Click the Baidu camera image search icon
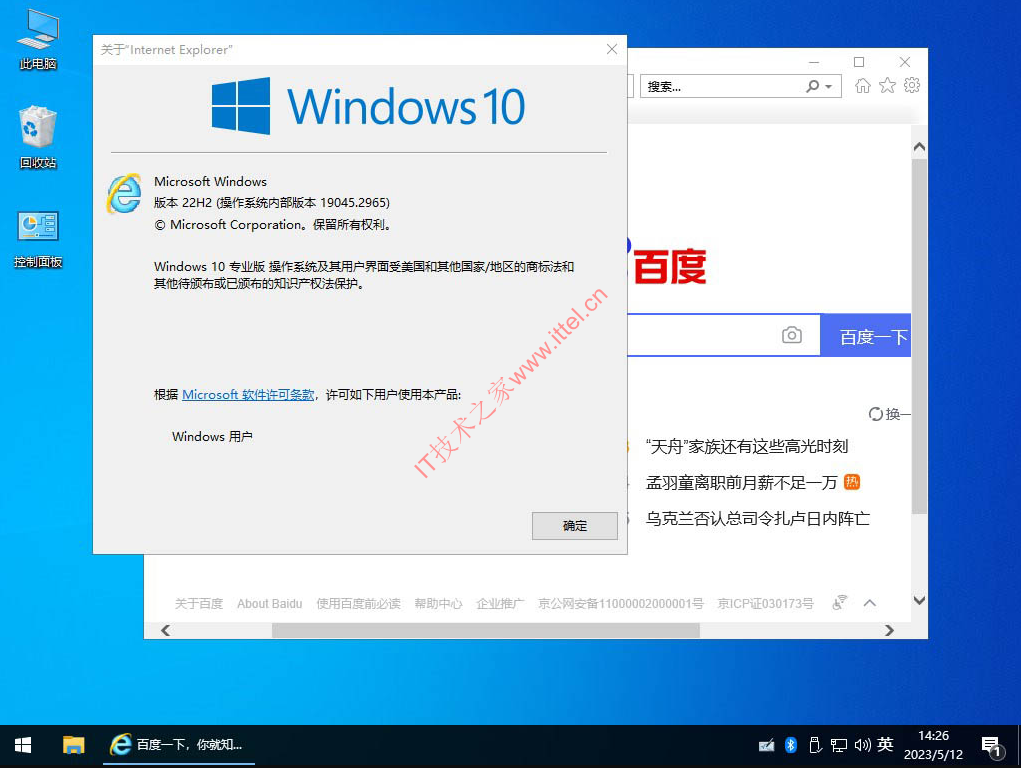The width and height of the screenshot is (1021, 768). pyautogui.click(x=792, y=335)
